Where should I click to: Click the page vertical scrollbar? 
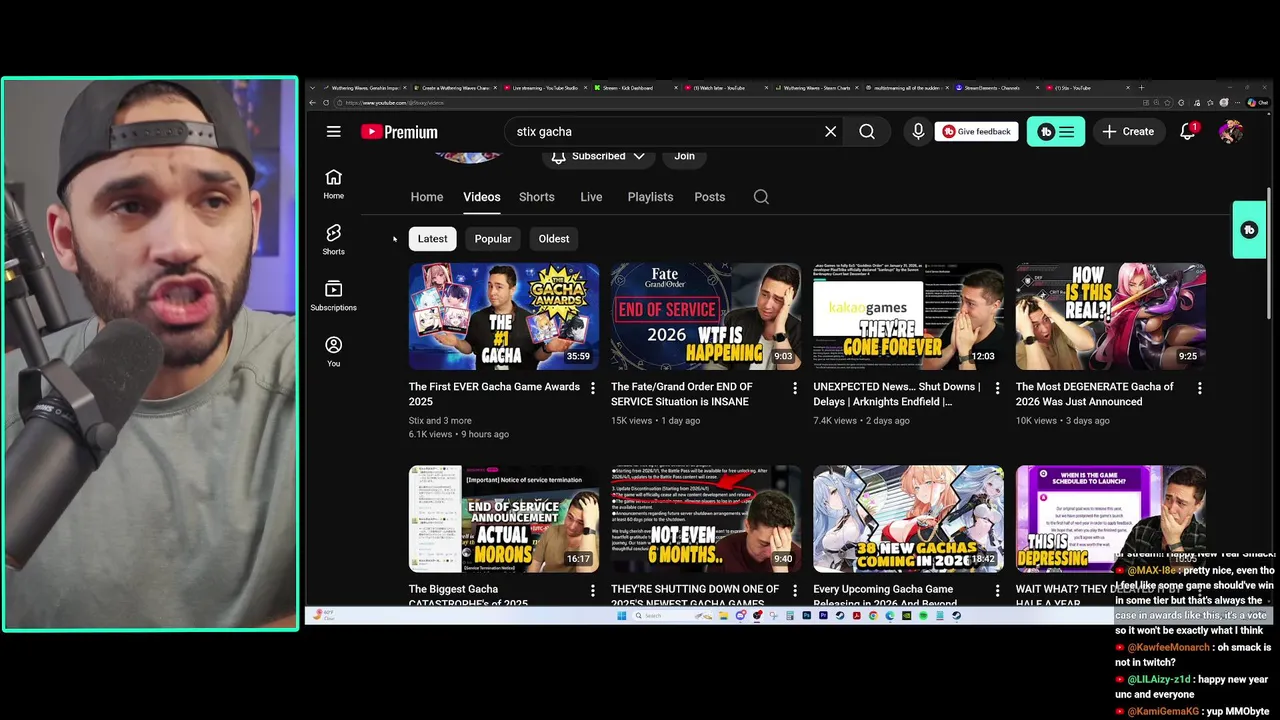point(1270,255)
